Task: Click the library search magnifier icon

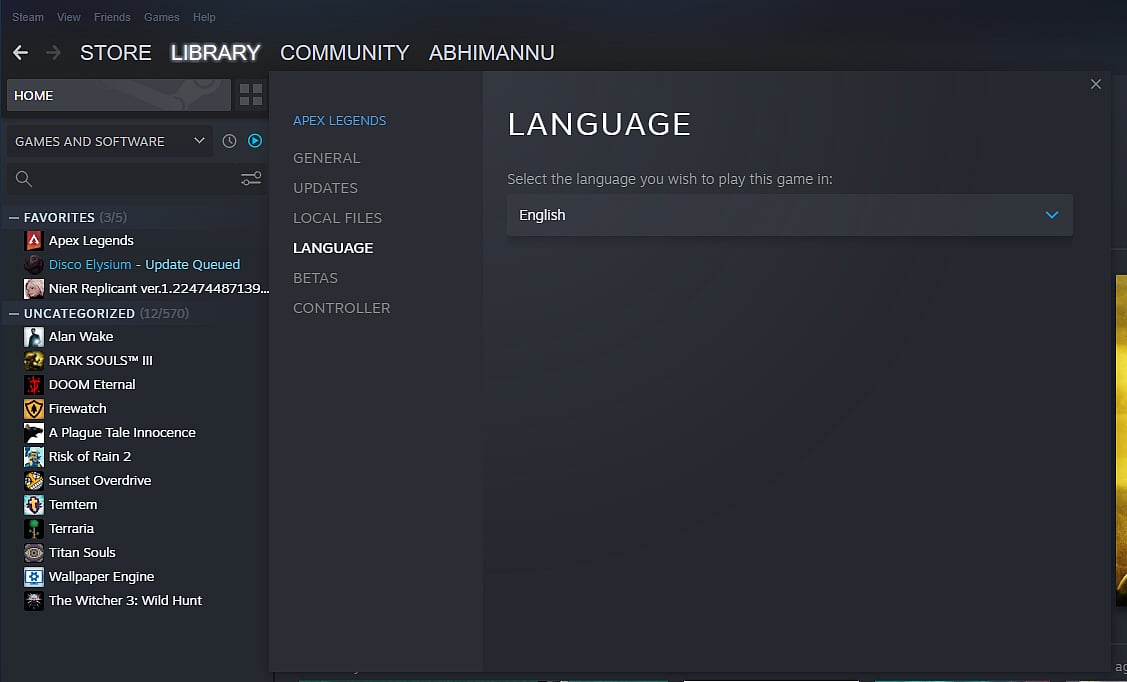Action: (x=24, y=179)
